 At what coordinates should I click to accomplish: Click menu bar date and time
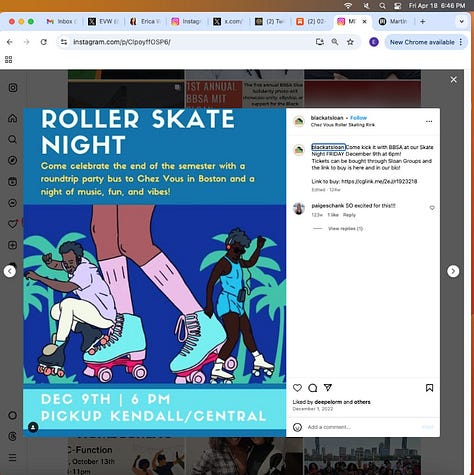click(x=437, y=6)
